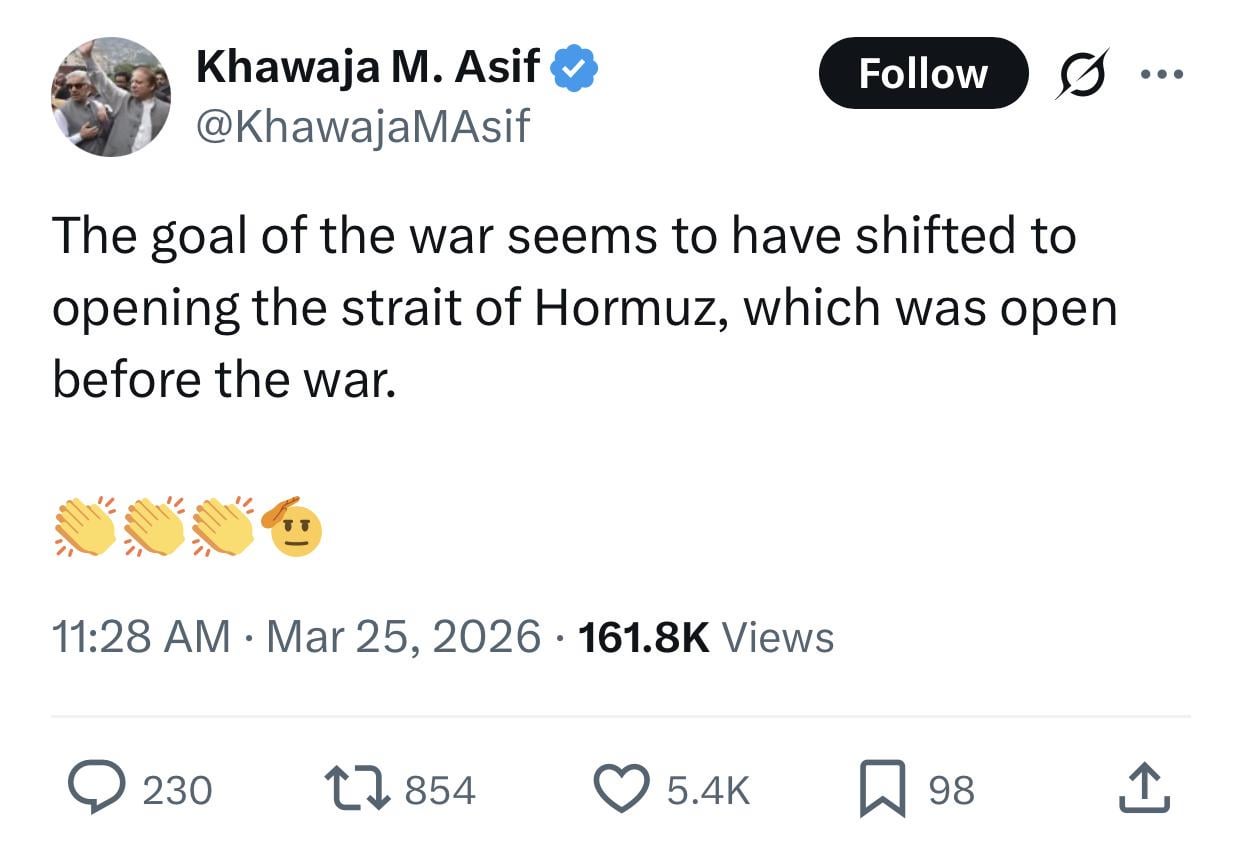The image size is (1242, 851).
Task: Click the tweet text about Hormuz
Action: [x=583, y=309]
